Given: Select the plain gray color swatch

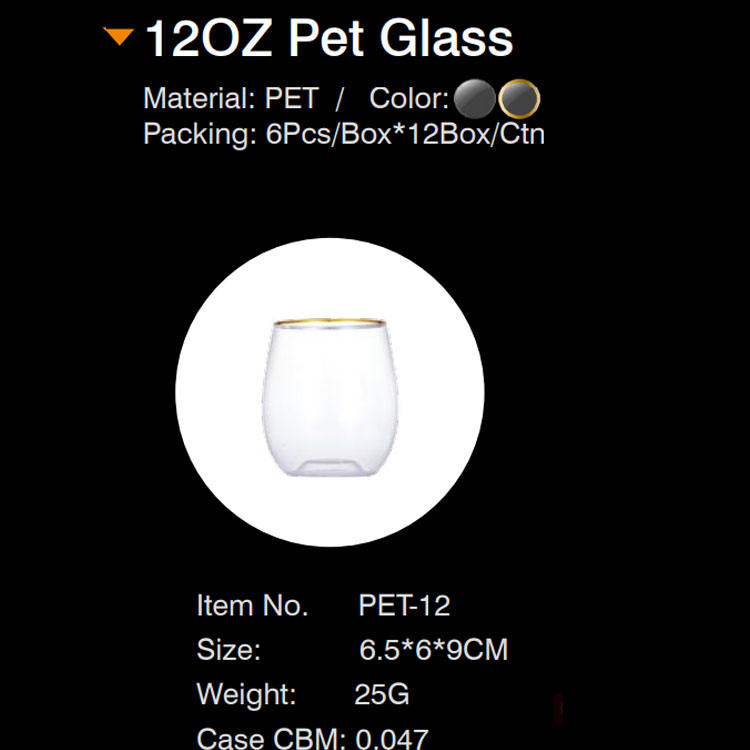Looking at the screenshot, I should (x=474, y=99).
